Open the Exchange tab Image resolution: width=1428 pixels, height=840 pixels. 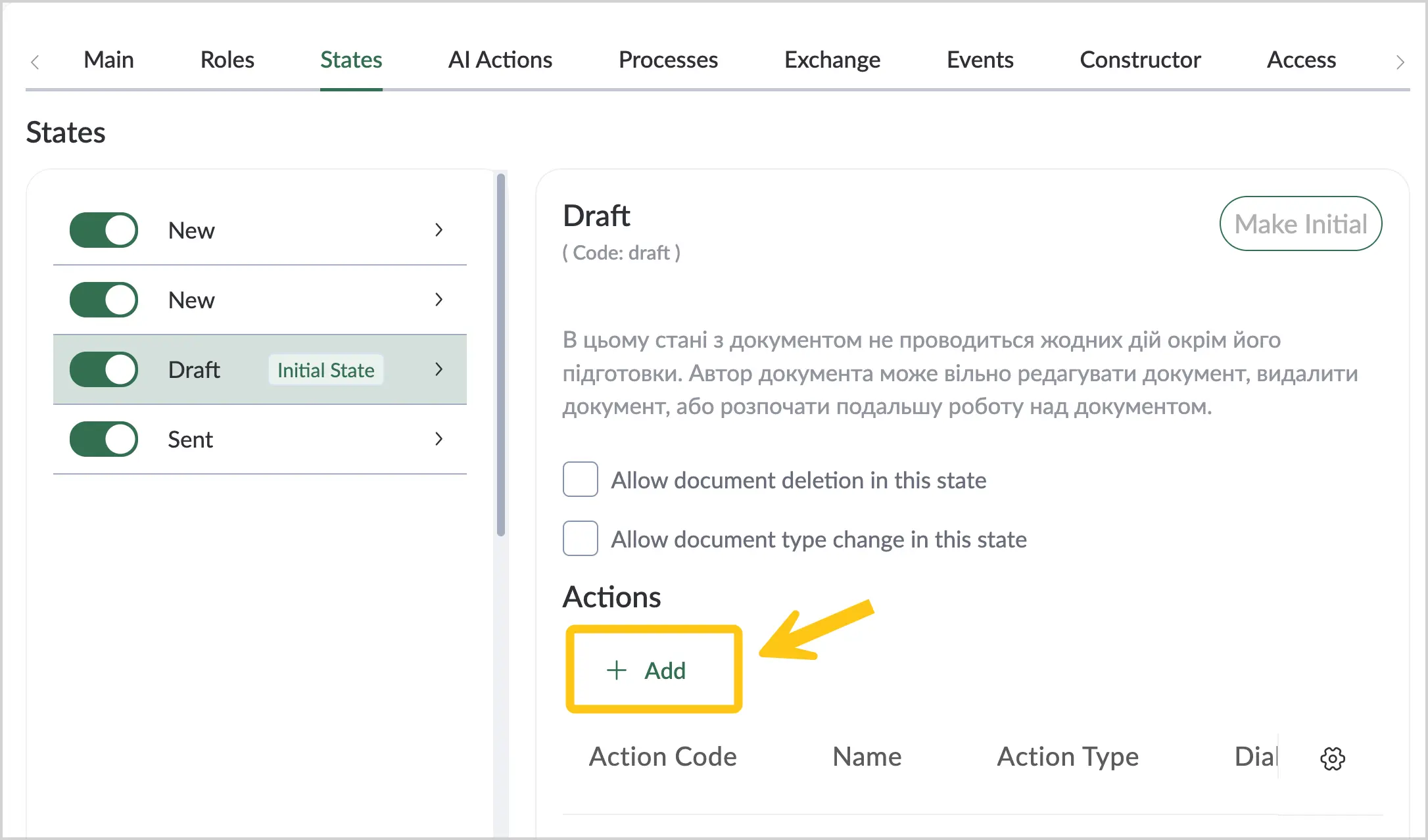pos(832,60)
